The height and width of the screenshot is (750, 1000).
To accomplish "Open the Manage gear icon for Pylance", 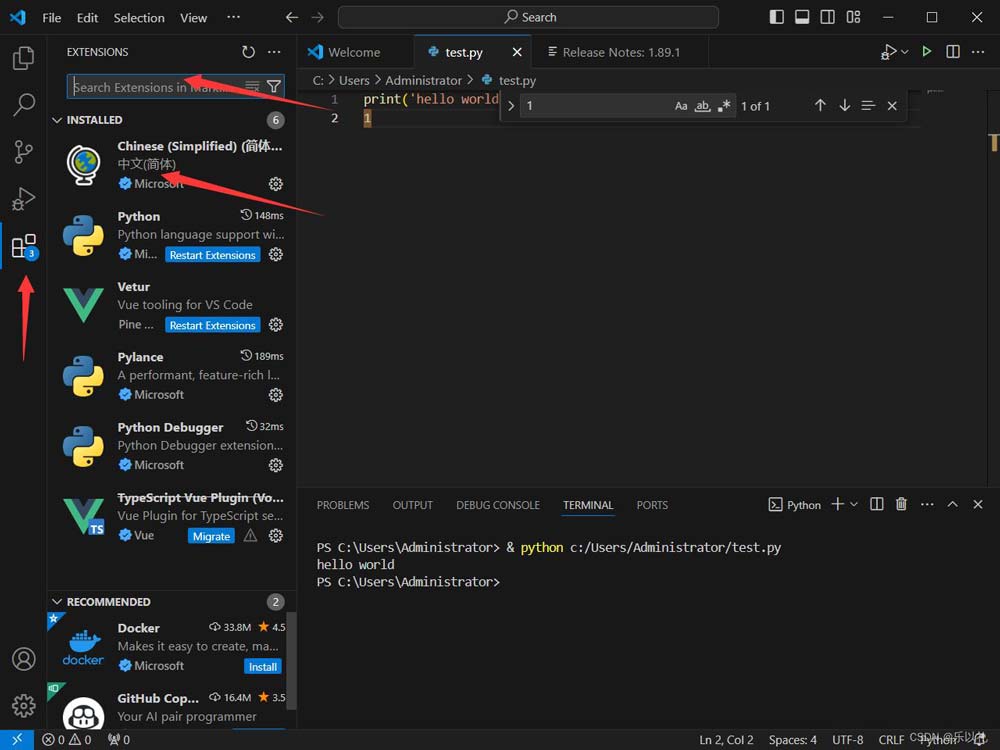I will pyautogui.click(x=276, y=394).
